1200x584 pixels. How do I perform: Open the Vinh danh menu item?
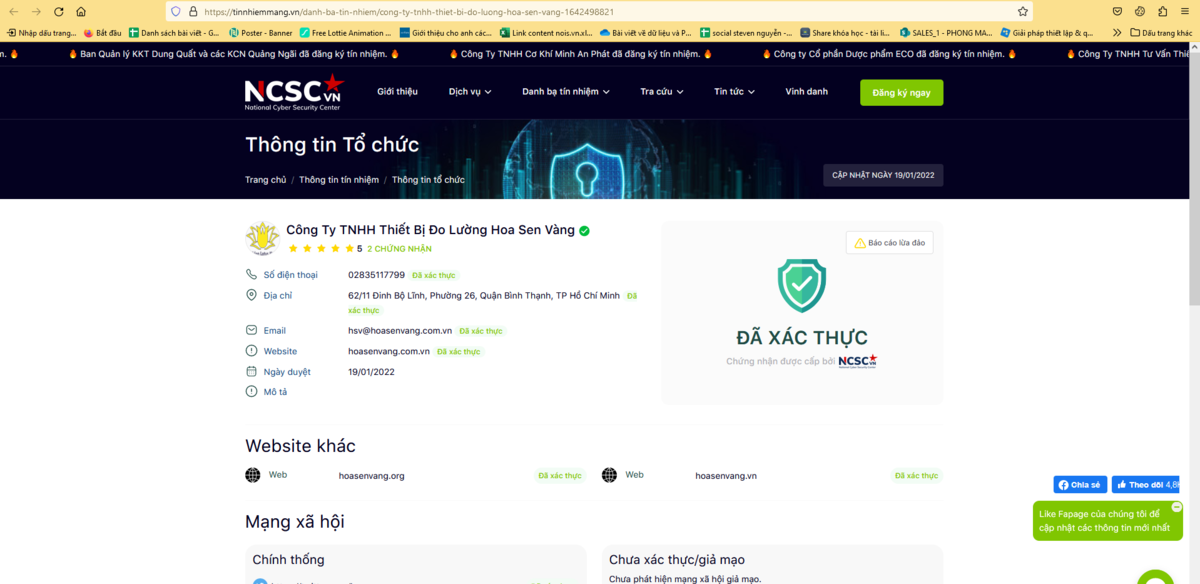(x=806, y=92)
